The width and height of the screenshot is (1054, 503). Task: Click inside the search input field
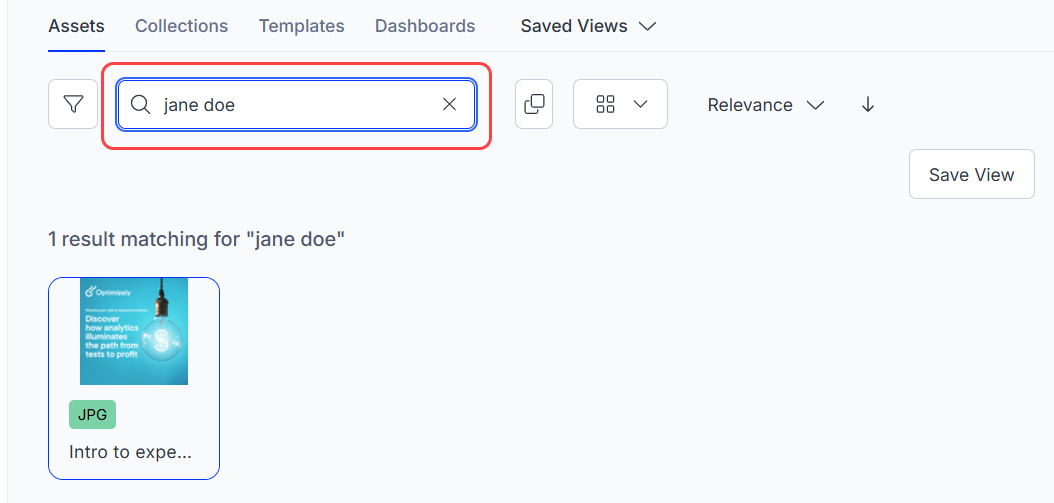click(300, 105)
